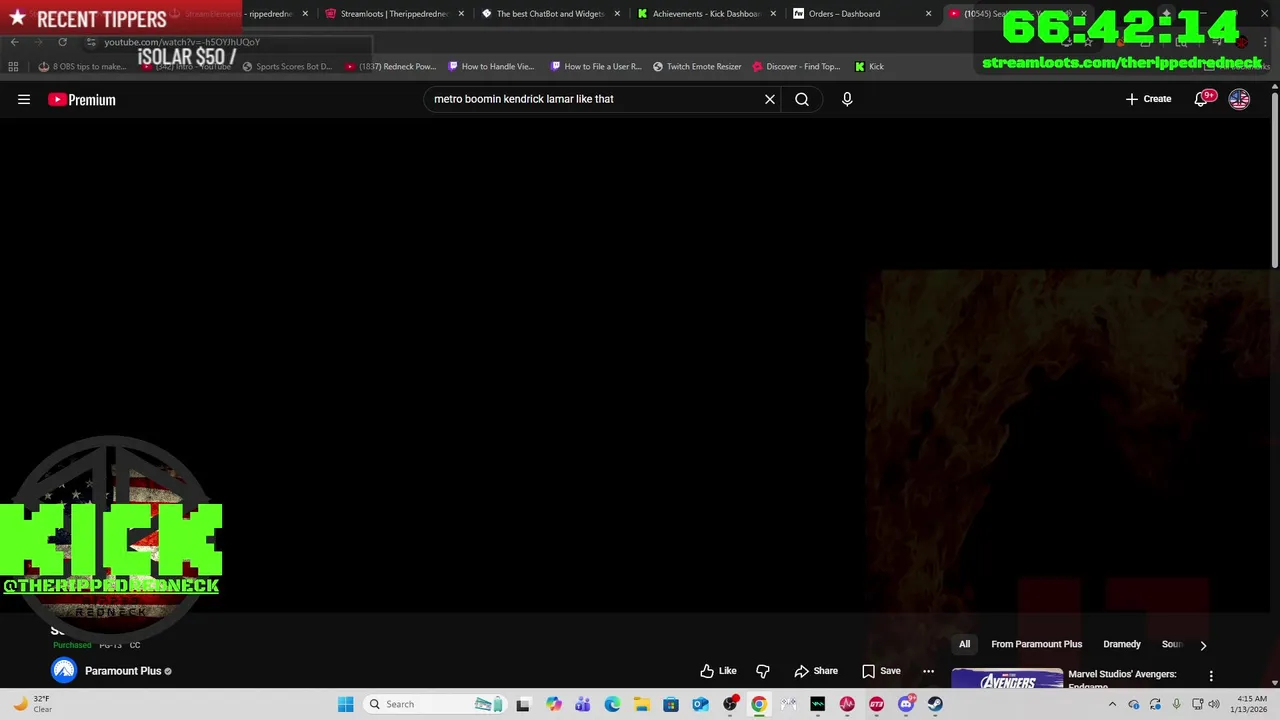Open How to Handle Vie... bookmark

tap(492, 67)
